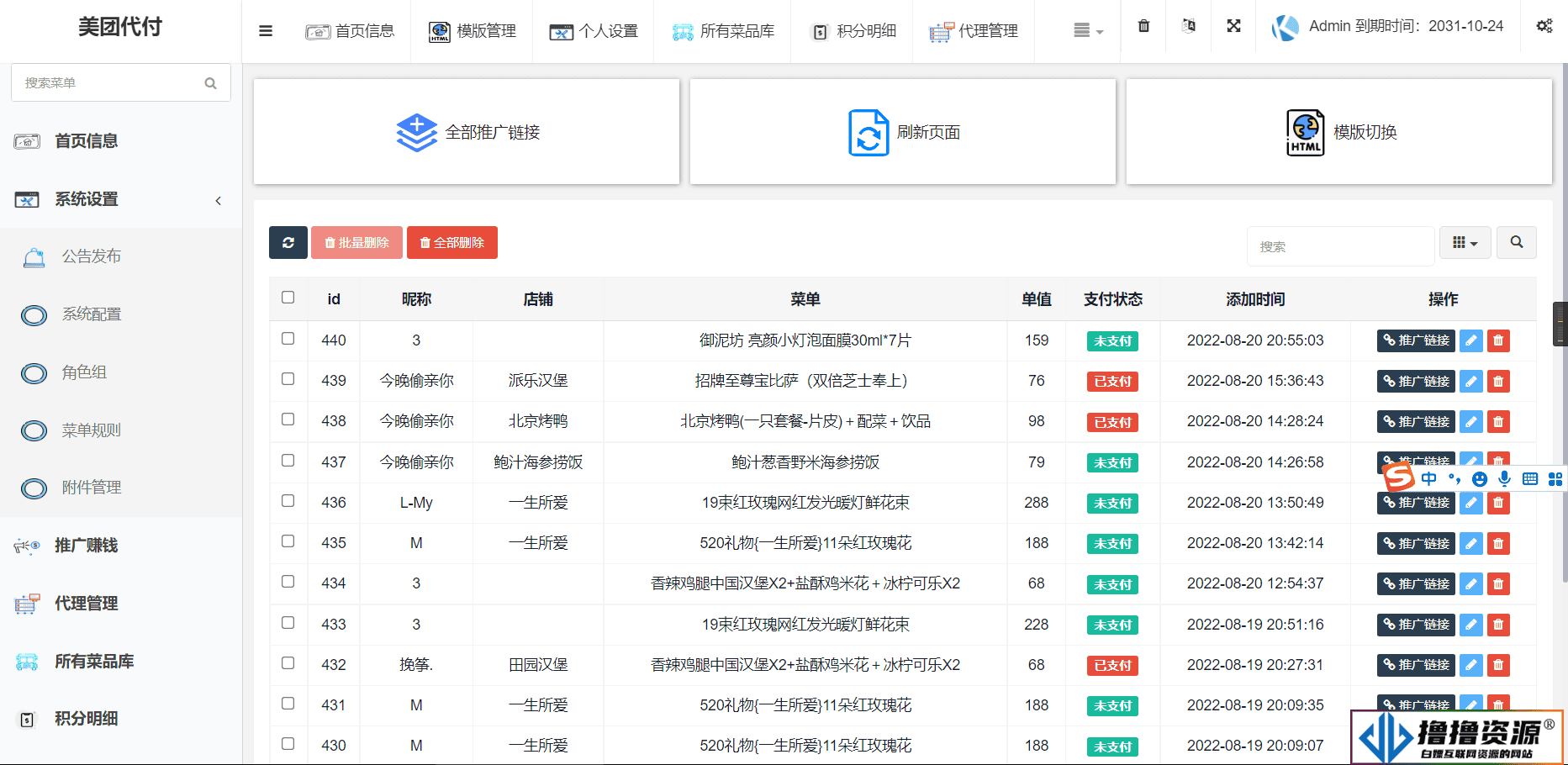
Task: Delete row 439 with red trash icon
Action: click(1498, 382)
